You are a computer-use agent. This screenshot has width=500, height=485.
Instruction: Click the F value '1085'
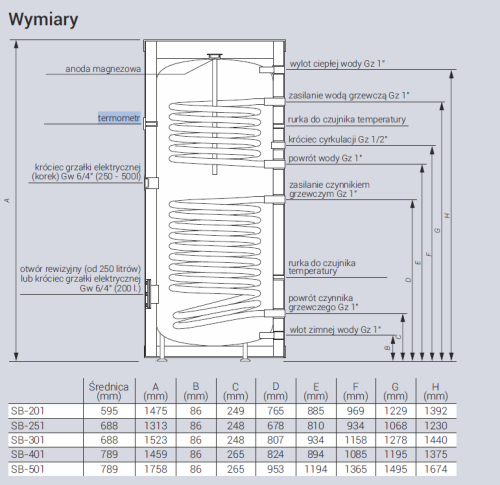tap(356, 454)
